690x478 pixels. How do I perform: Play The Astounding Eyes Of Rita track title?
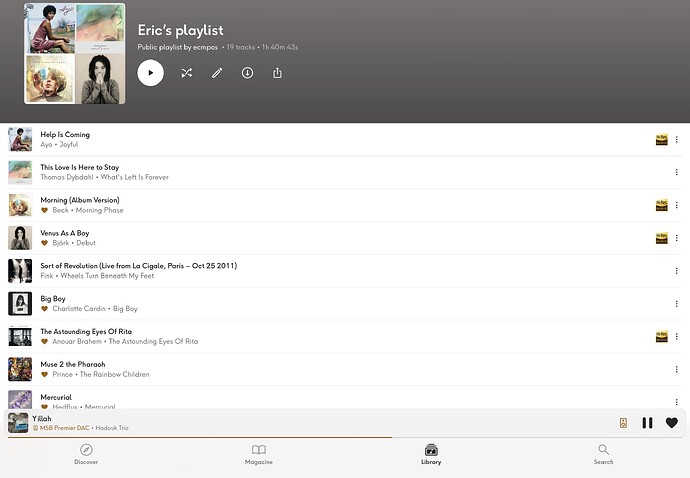[86, 331]
